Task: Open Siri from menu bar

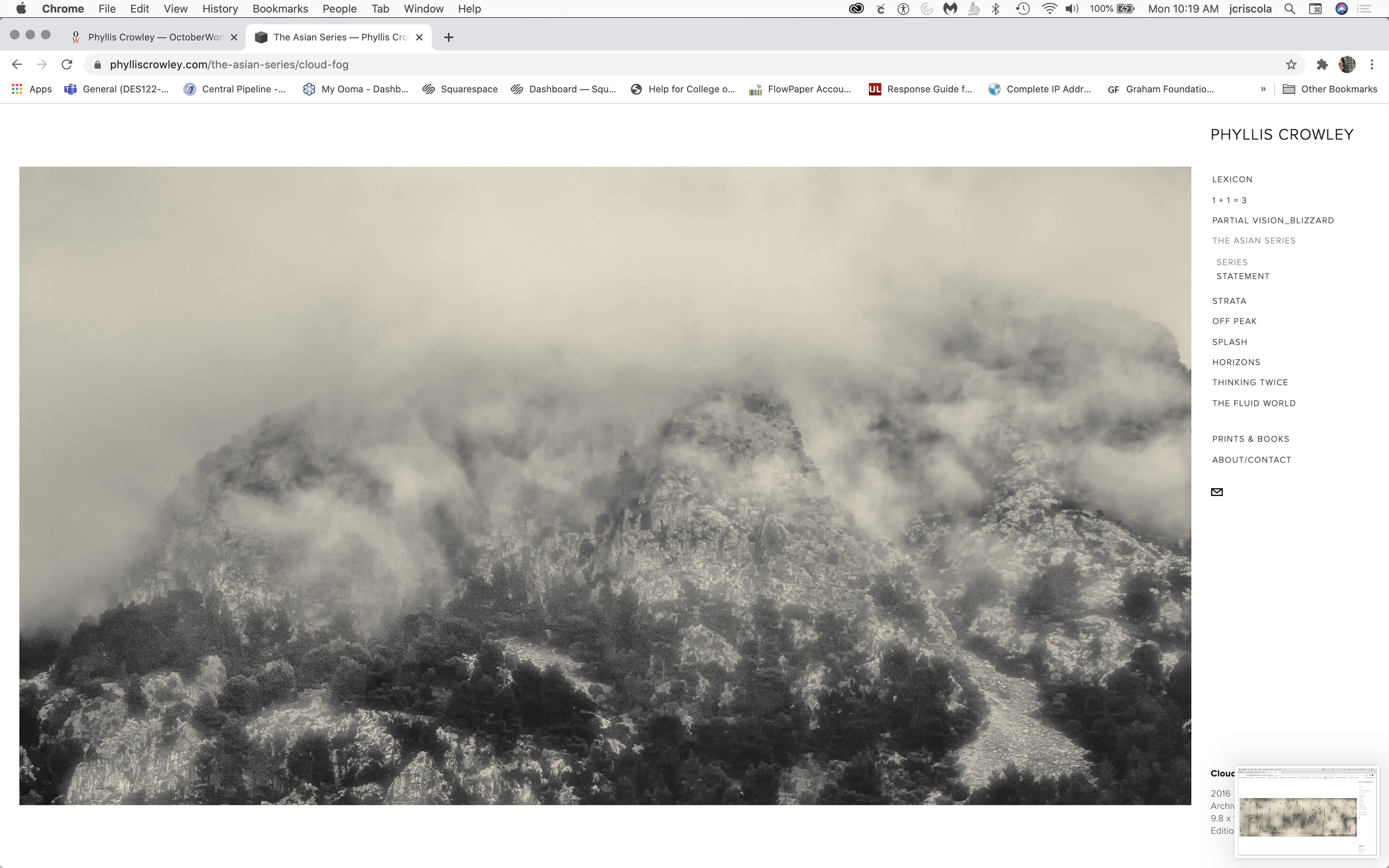Action: (1342, 9)
